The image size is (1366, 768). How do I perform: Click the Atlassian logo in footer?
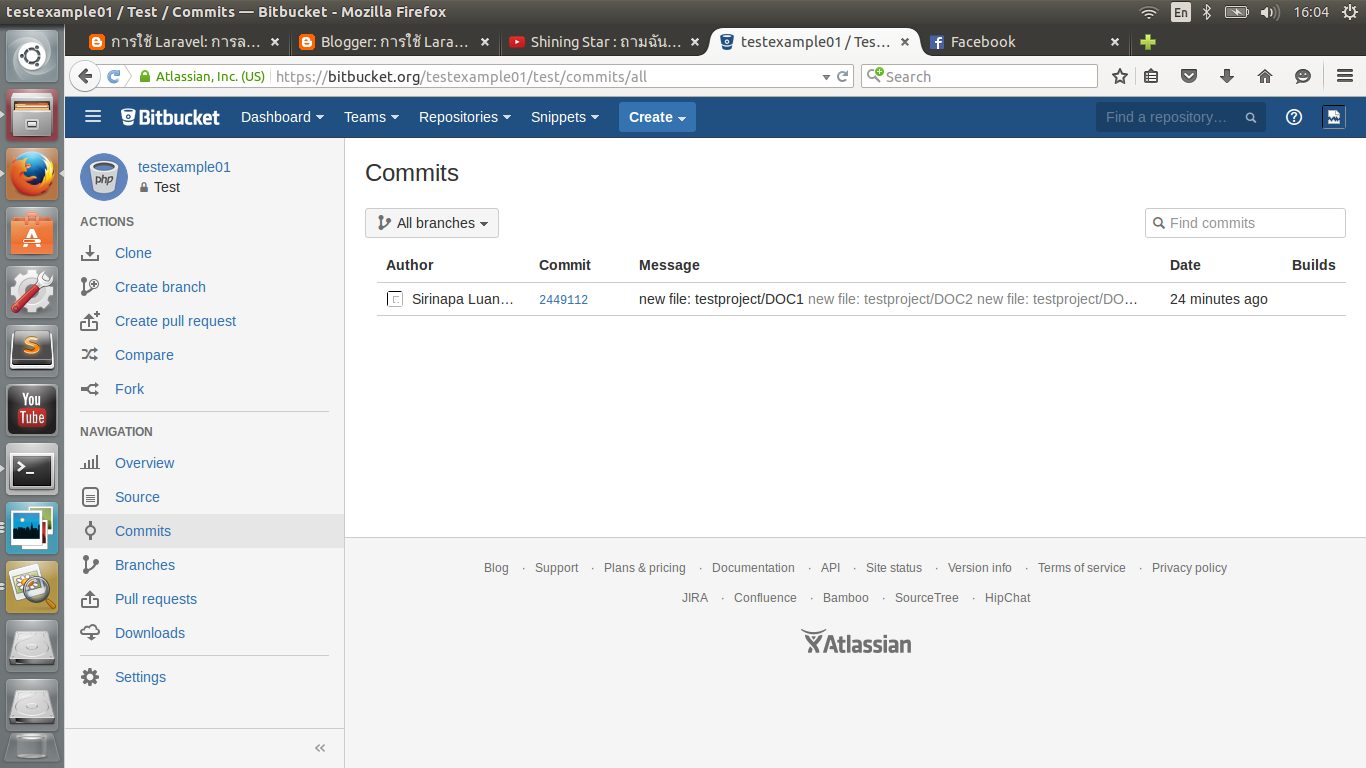(856, 642)
